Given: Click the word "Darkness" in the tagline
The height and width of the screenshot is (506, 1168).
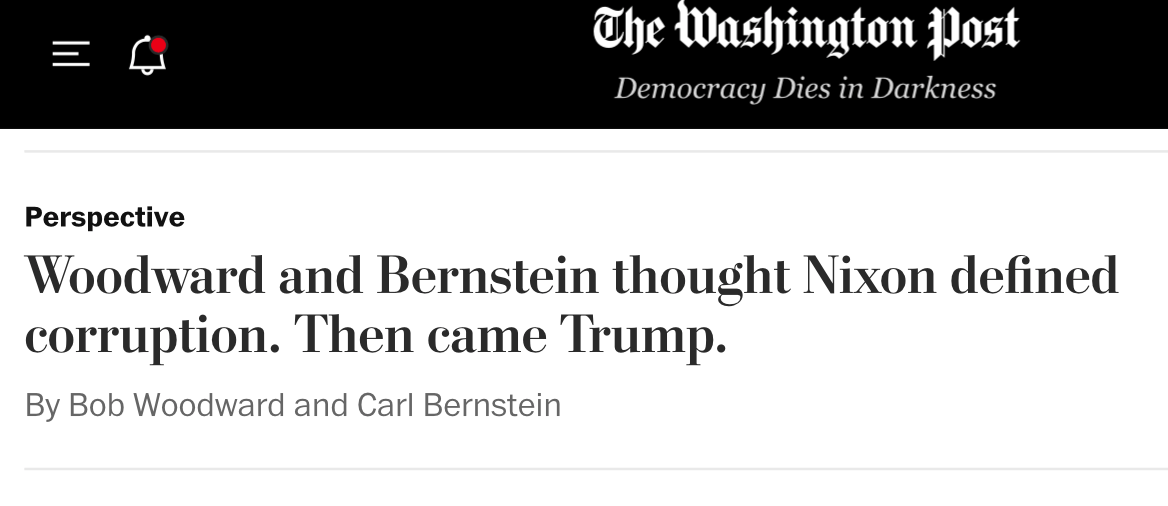Looking at the screenshot, I should 933,88.
